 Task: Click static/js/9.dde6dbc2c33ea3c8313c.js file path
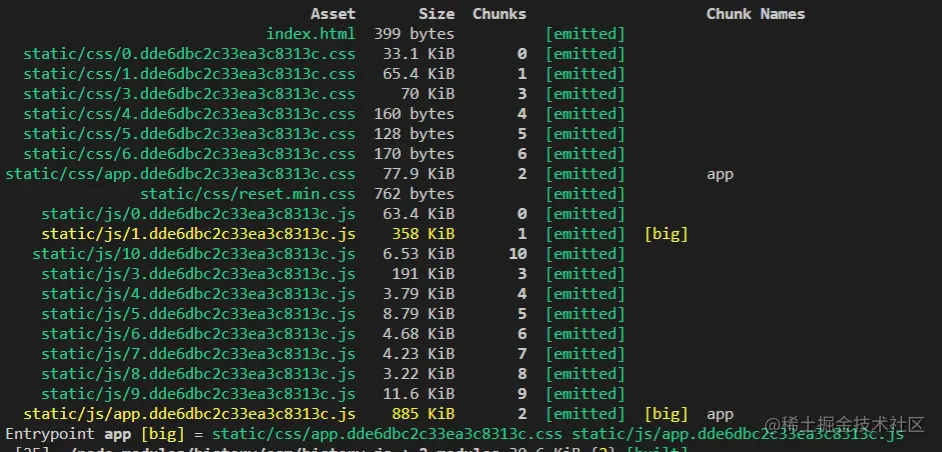pyautogui.click(x=198, y=394)
